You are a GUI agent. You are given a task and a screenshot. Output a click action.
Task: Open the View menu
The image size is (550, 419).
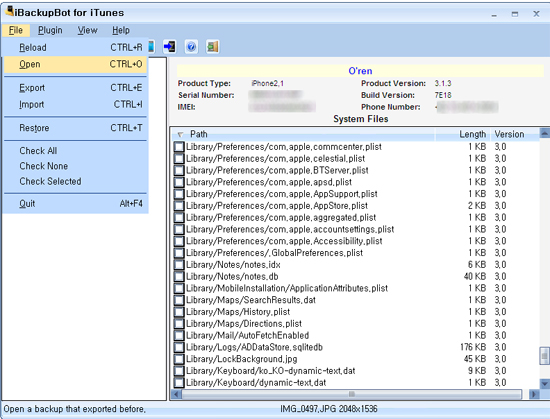(x=87, y=31)
